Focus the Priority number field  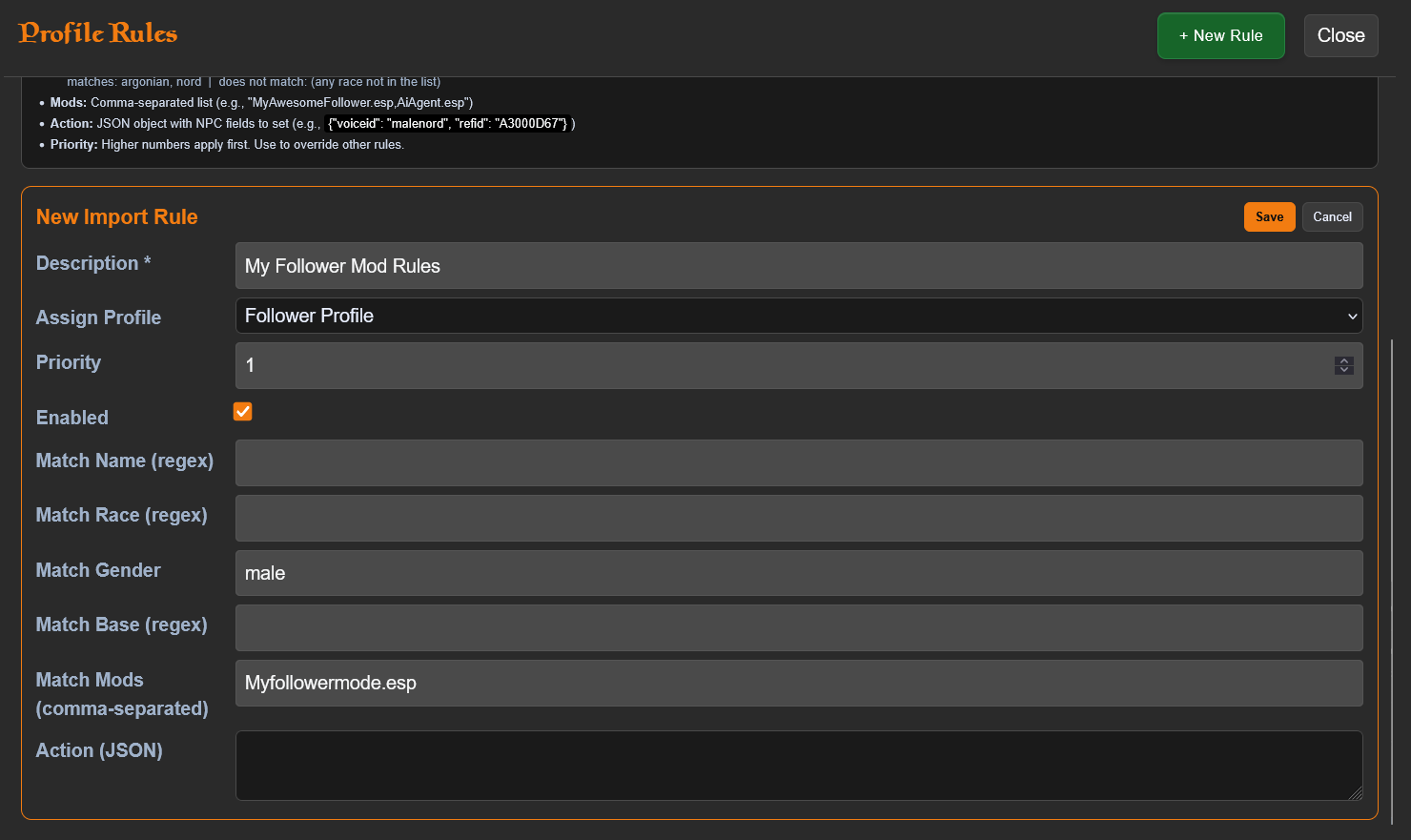click(782, 365)
